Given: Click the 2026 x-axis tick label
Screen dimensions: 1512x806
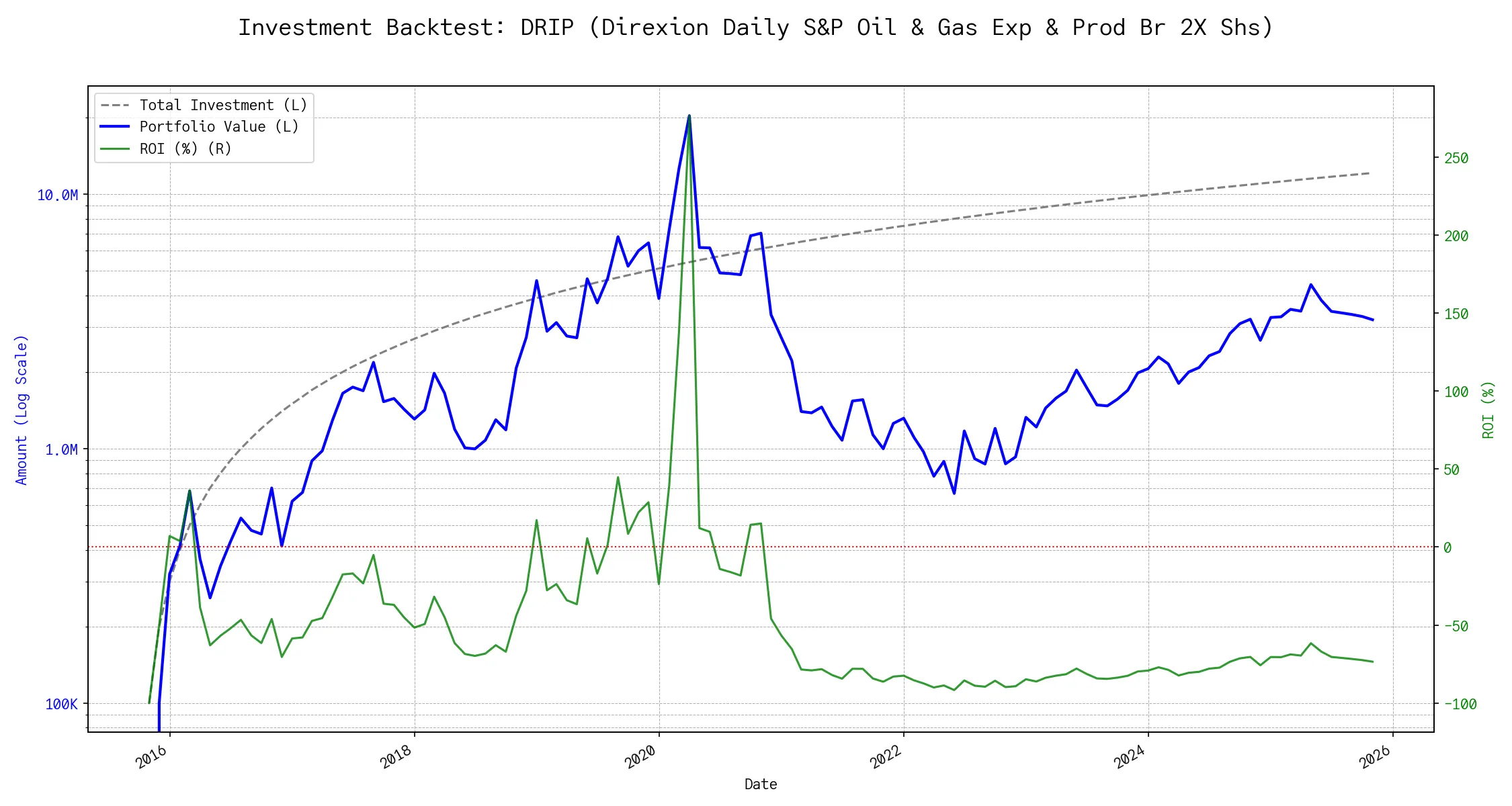Looking at the screenshot, I should [x=1374, y=758].
